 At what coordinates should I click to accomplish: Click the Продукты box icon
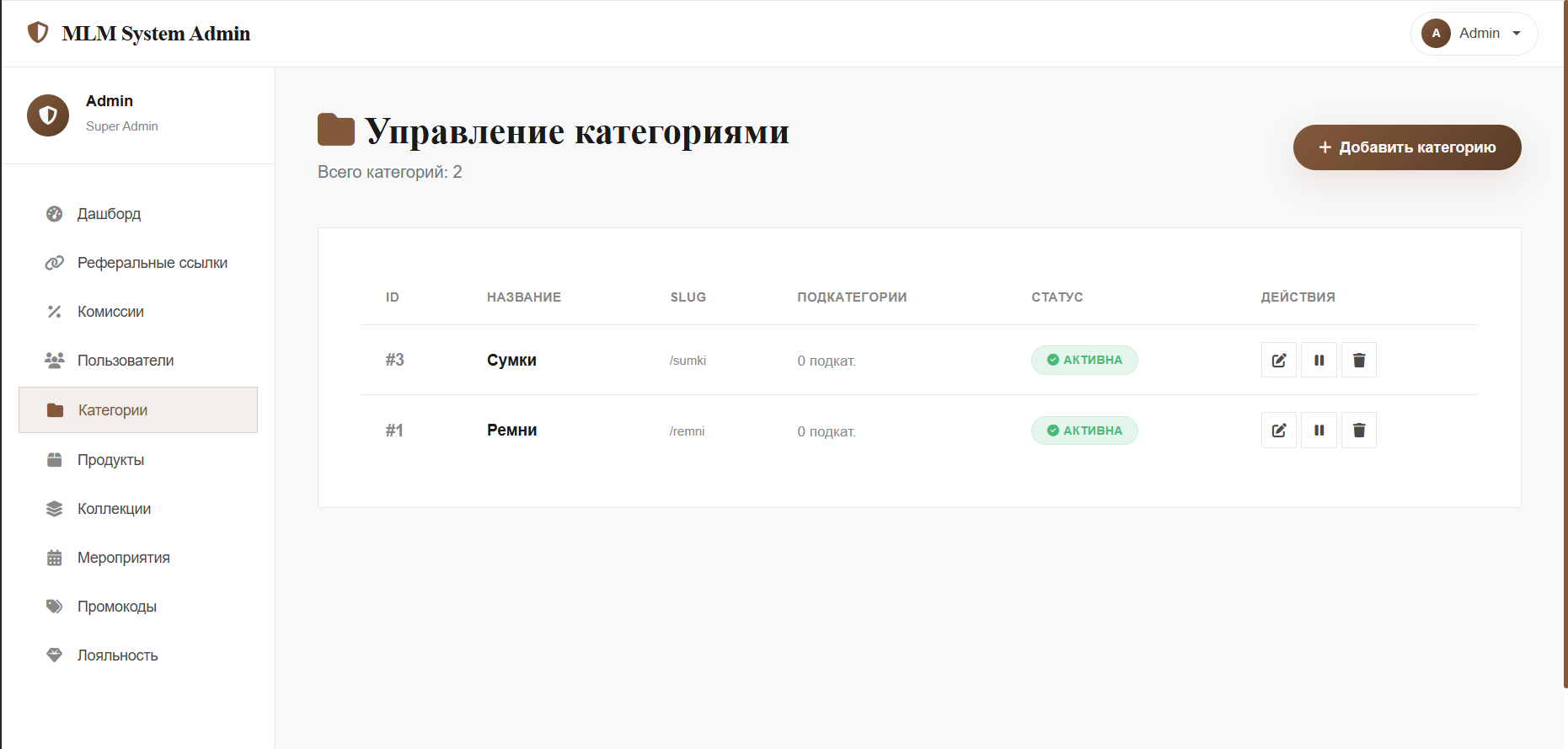tap(55, 460)
